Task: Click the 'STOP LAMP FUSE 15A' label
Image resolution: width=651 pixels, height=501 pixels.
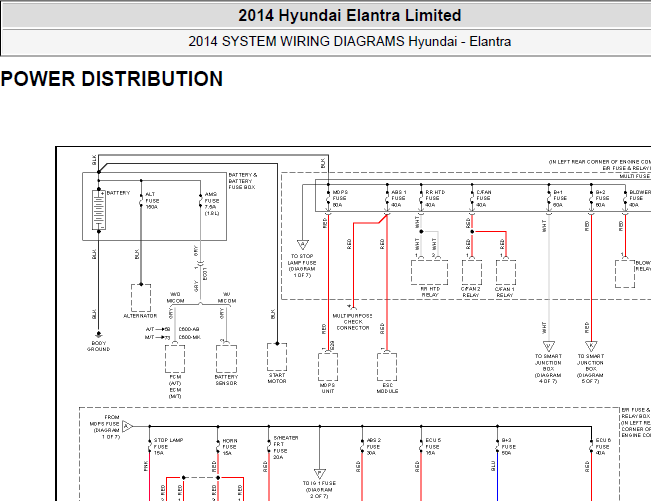Action: 168,447
